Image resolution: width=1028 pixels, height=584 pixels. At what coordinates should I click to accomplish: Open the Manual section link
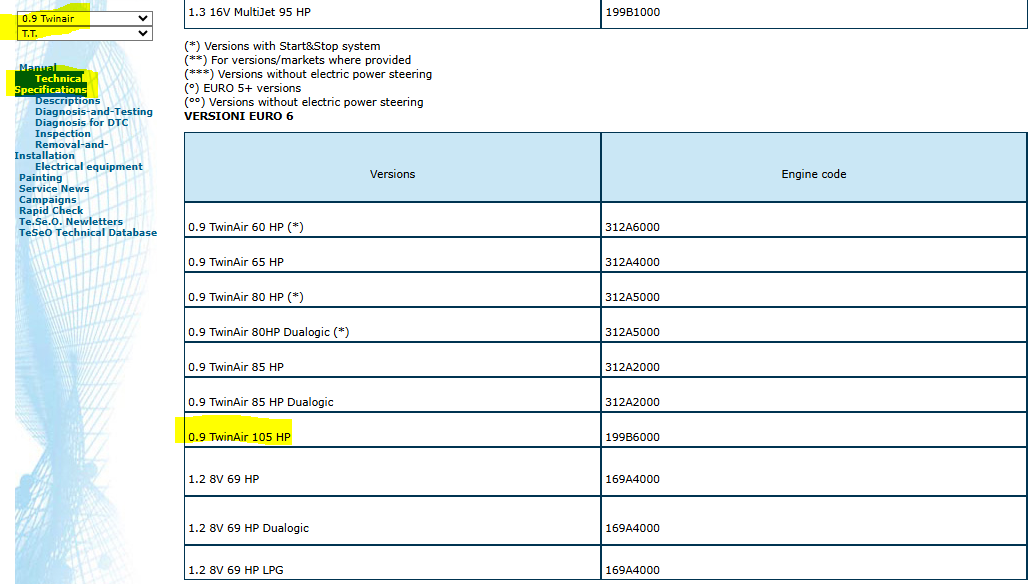pos(38,68)
